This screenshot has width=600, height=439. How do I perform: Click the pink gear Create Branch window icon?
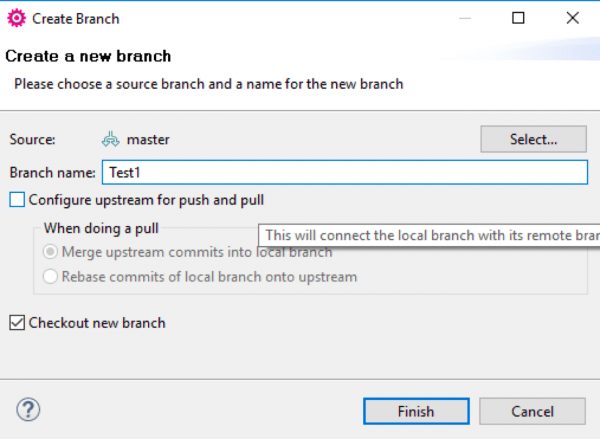pos(16,18)
